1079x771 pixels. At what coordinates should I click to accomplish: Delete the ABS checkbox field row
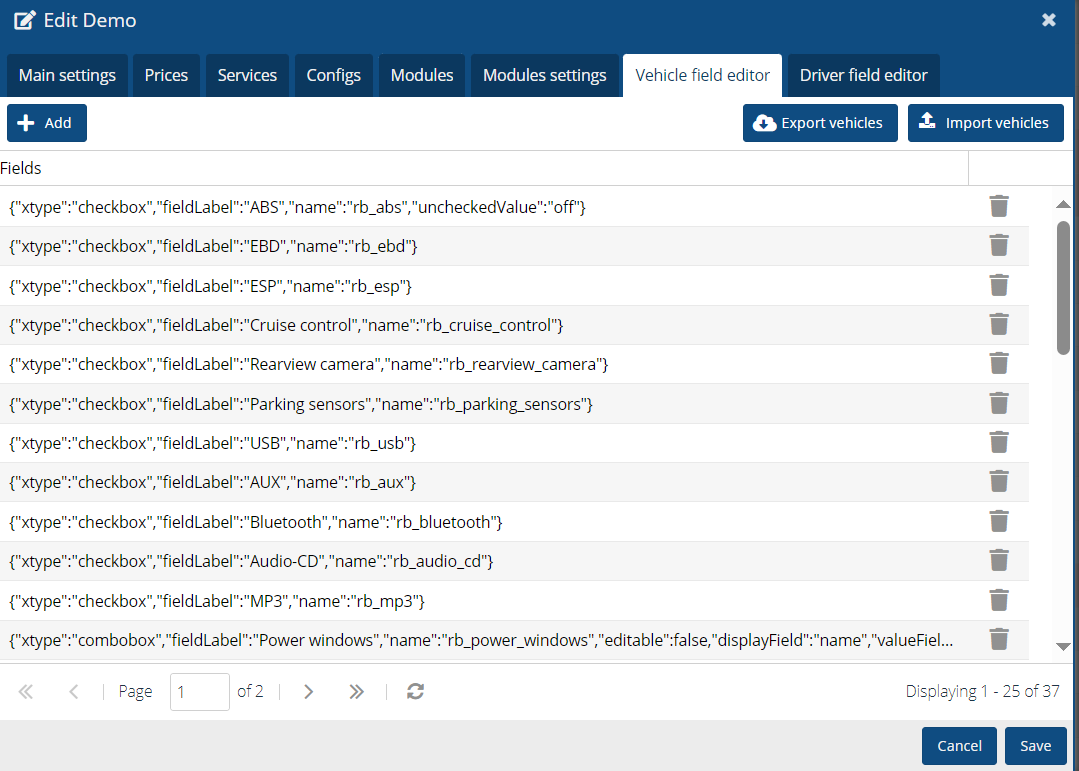998,207
